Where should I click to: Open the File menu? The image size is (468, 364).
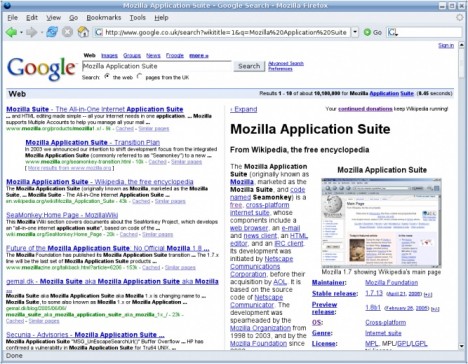click(x=12, y=18)
